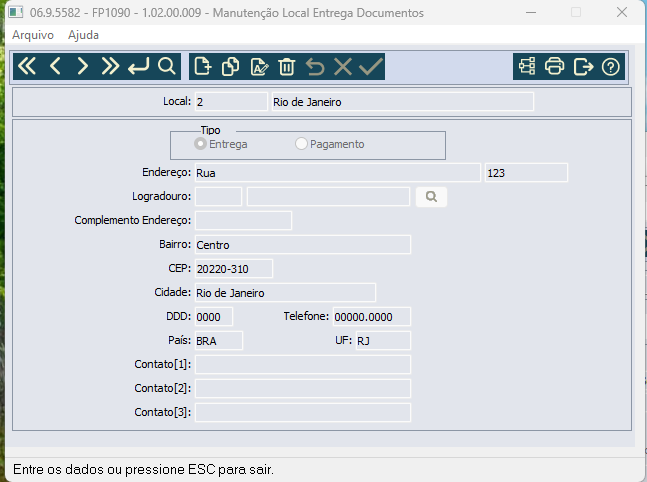647x482 pixels.
Task: Click the address number field 123
Action: click(x=526, y=173)
